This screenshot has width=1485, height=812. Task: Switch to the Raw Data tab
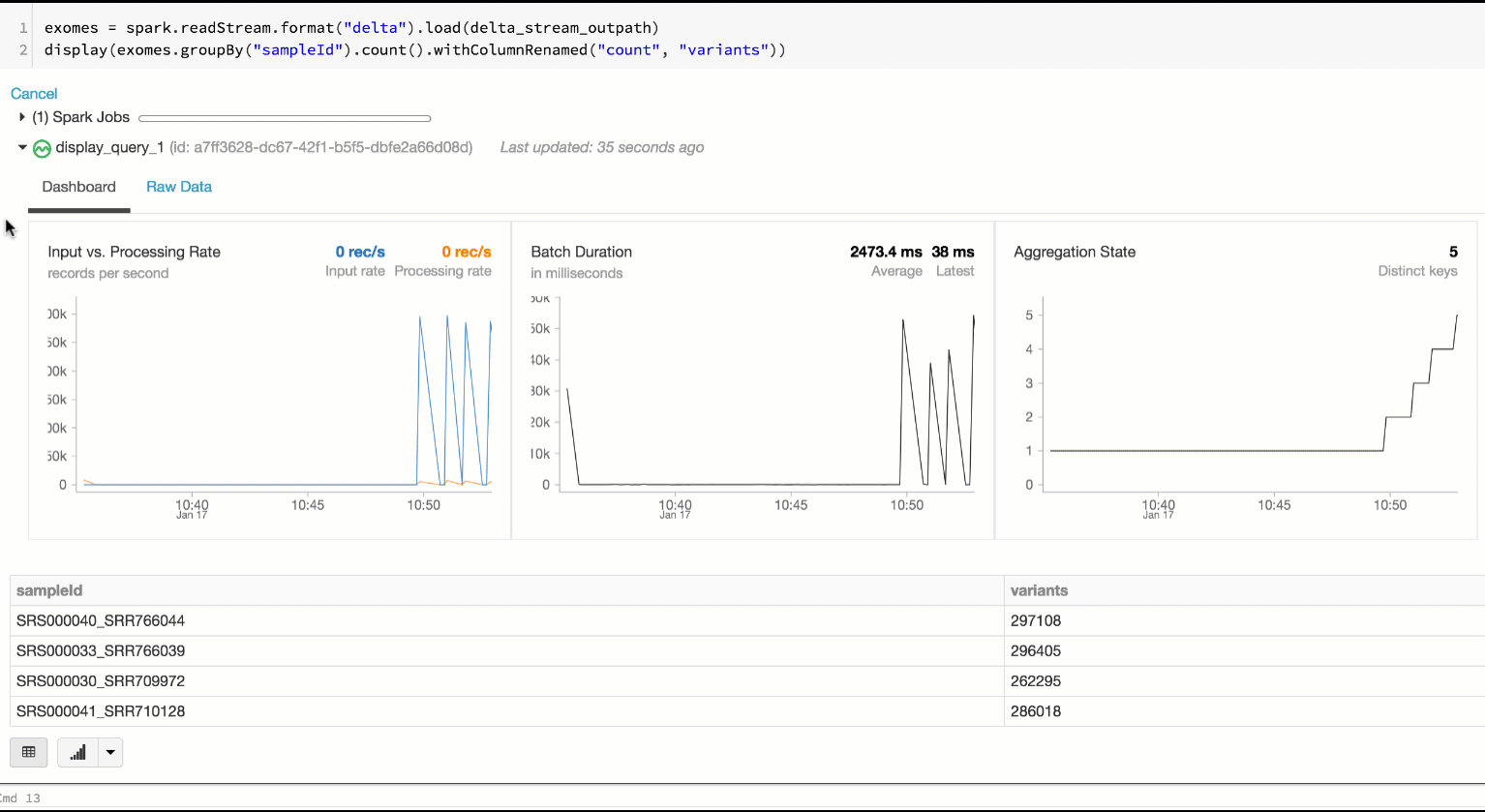tap(179, 187)
